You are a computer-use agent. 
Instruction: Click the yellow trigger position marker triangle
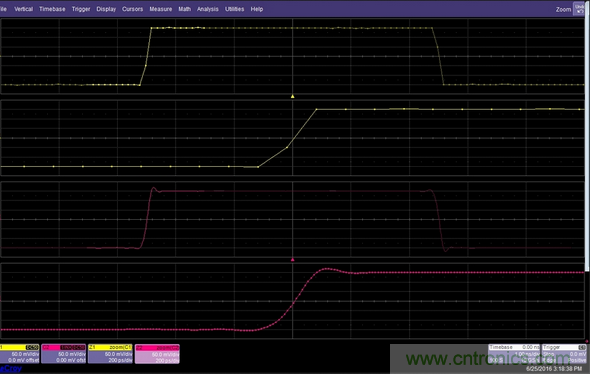pyautogui.click(x=292, y=96)
